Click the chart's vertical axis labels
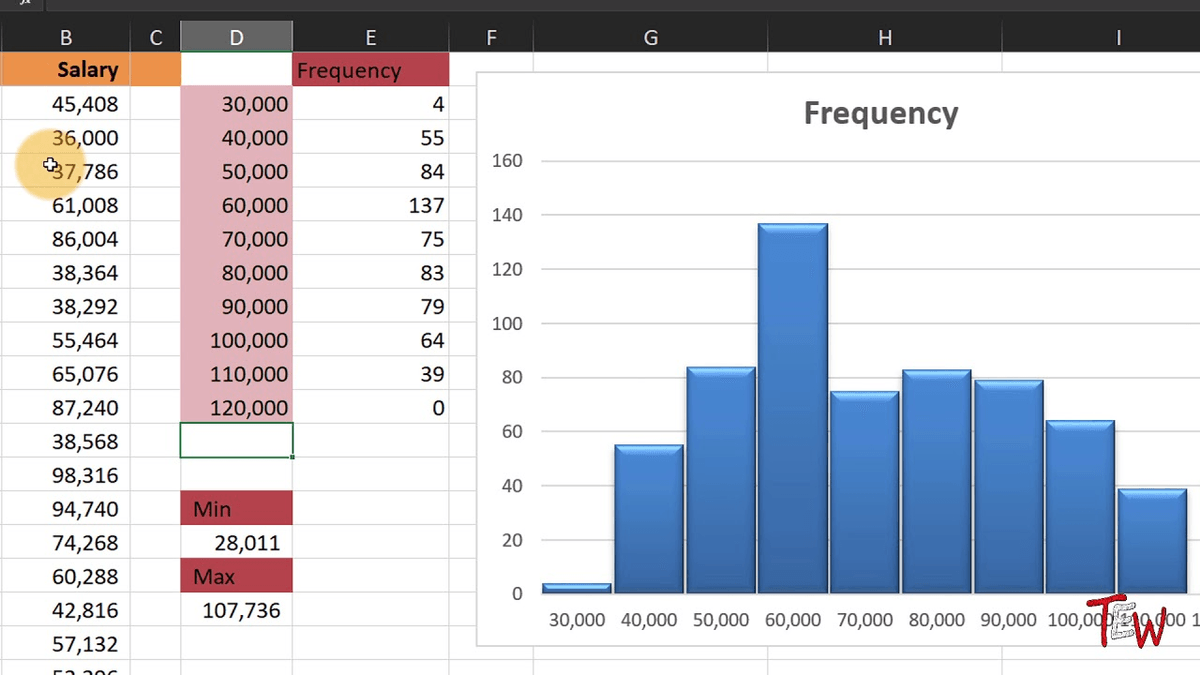1200x675 pixels. pyautogui.click(x=509, y=377)
